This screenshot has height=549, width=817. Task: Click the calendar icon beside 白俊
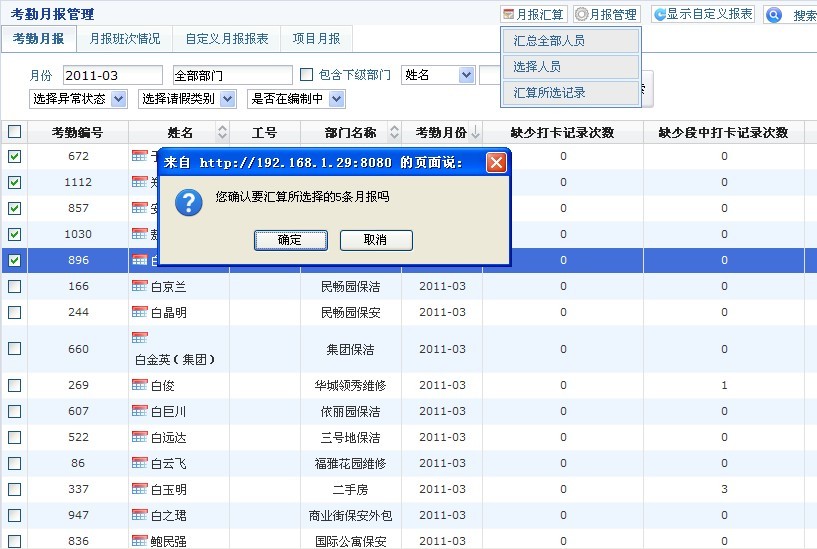pos(140,385)
